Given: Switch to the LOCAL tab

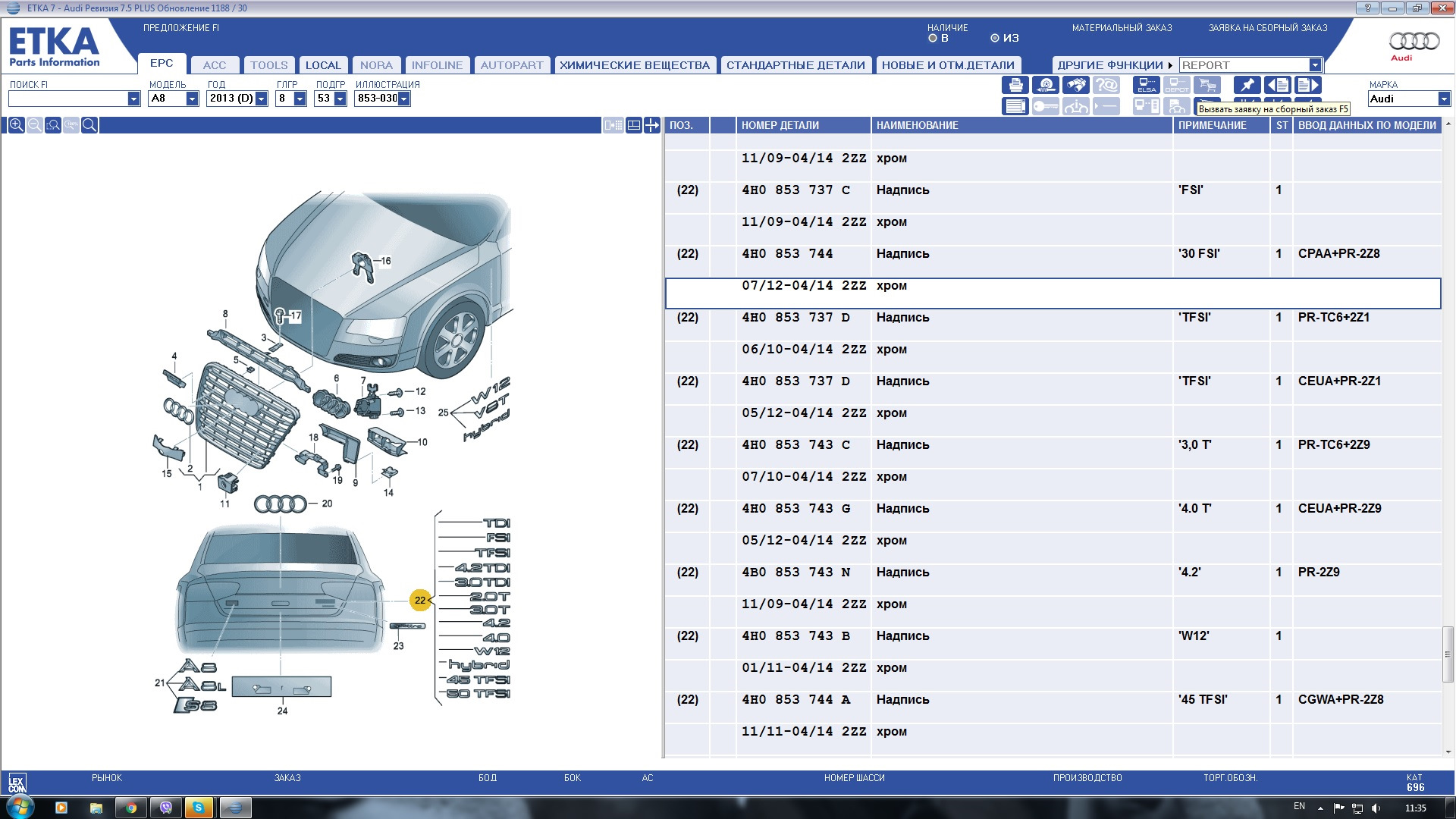Looking at the screenshot, I should (x=323, y=65).
